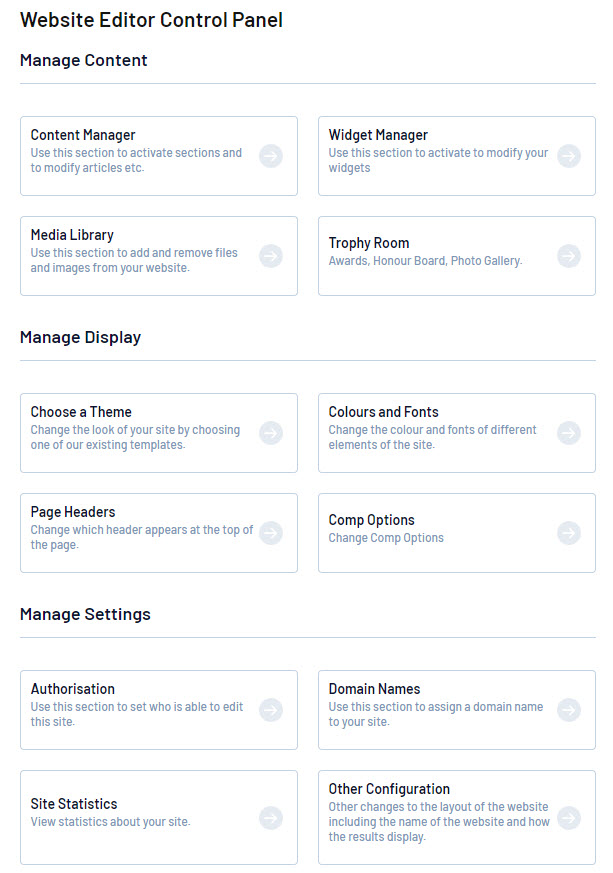Open the Content Manager title link

coord(83,135)
